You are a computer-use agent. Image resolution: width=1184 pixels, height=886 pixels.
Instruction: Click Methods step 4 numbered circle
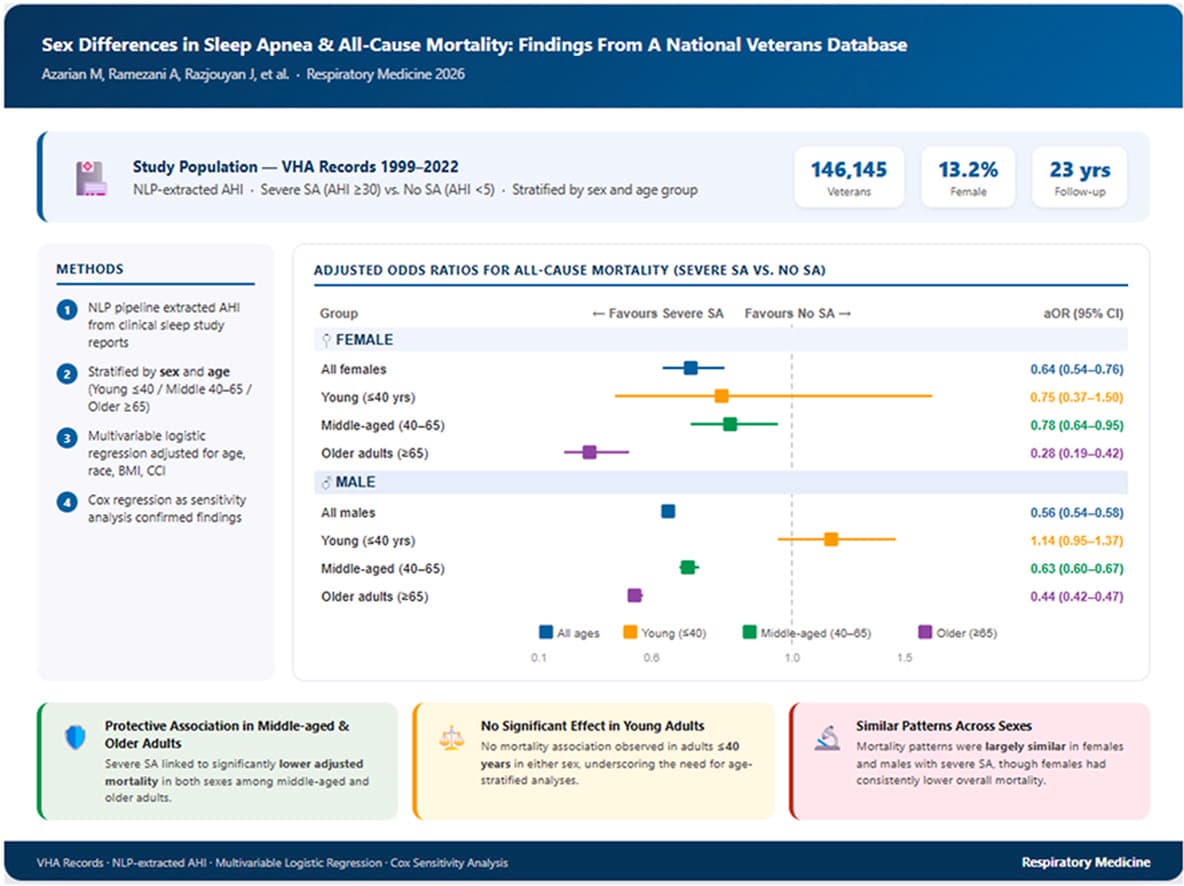(67, 502)
